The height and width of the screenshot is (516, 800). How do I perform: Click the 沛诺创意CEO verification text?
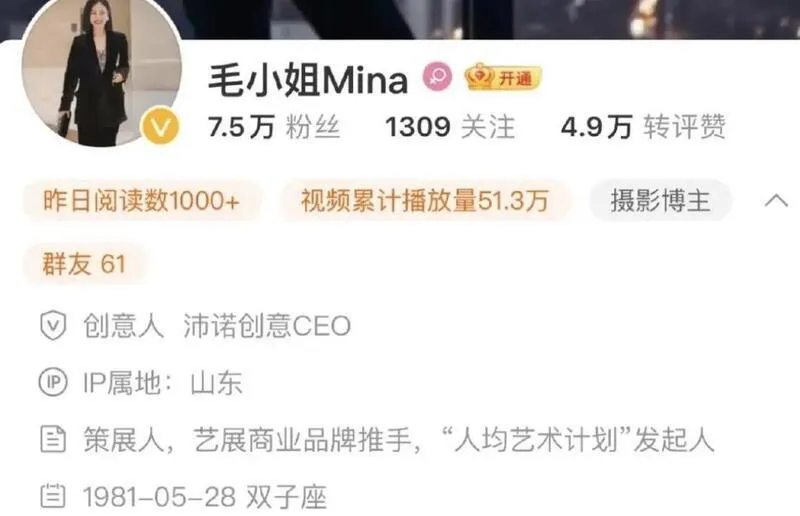pos(267,326)
